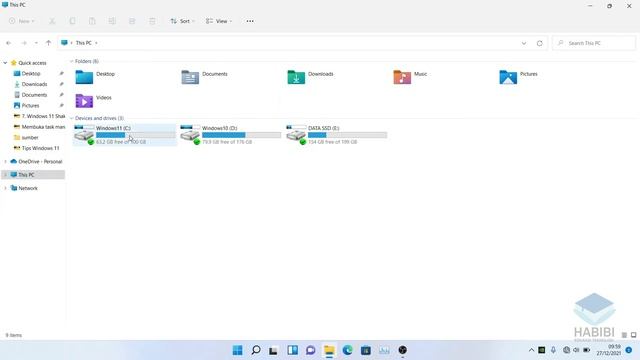Switch to details view icon in status bar
640x360 pixels.
click(x=624, y=335)
